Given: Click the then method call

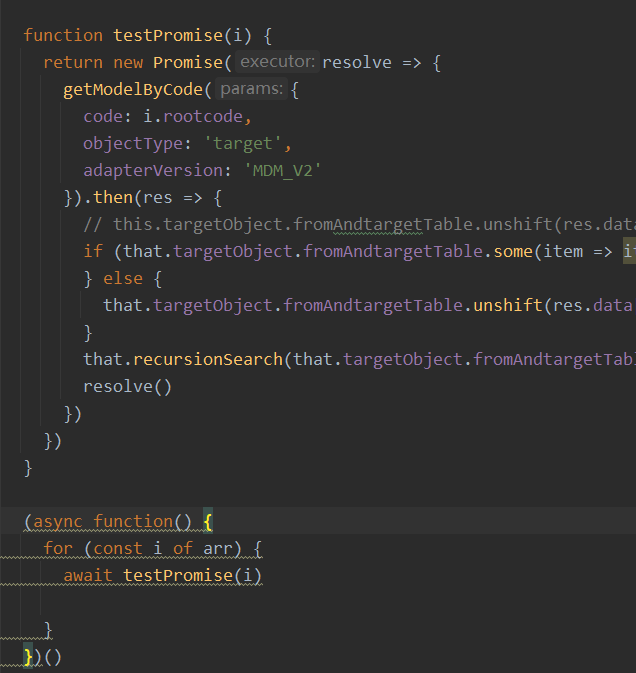Looking at the screenshot, I should [x=113, y=198].
